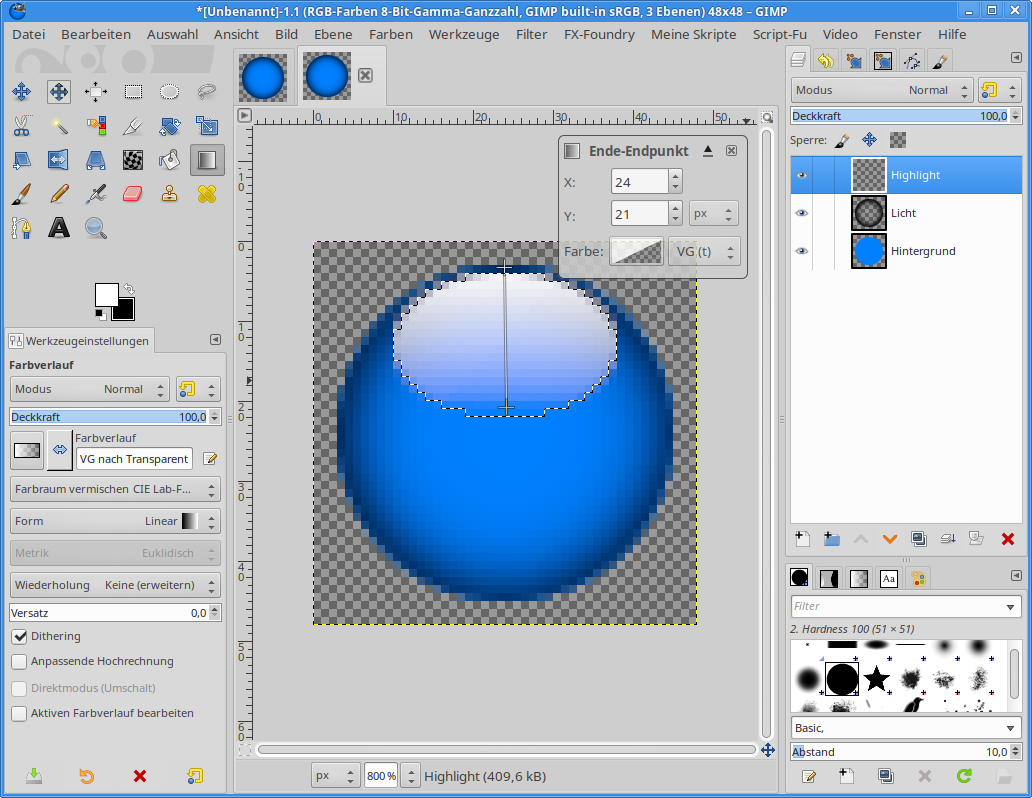Screen dimensions: 1032x798
Task: Open the Basic brush tag dropdown
Action: [x=906, y=728]
